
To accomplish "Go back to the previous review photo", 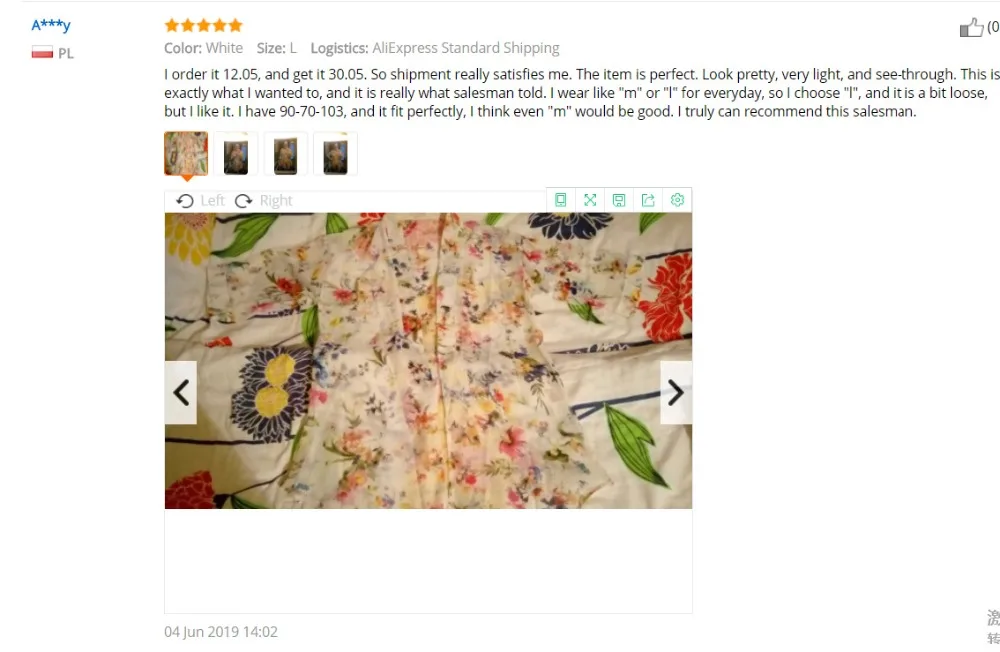I will point(181,392).
